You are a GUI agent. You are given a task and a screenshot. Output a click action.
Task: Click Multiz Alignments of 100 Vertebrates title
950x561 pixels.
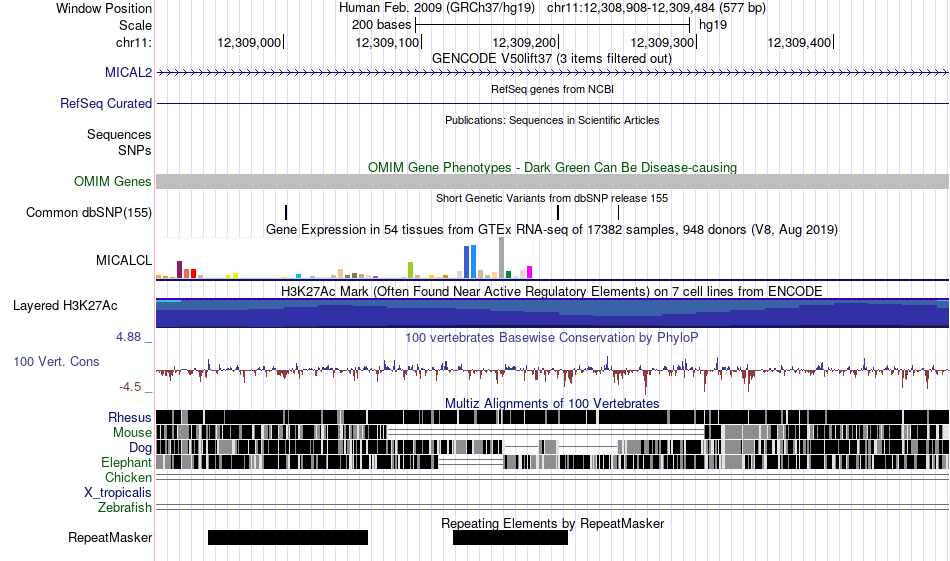click(552, 403)
